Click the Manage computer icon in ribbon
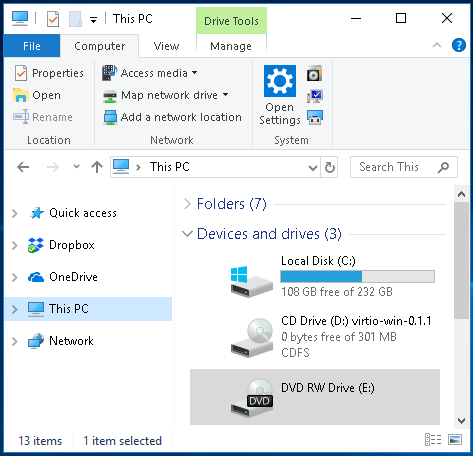The image size is (473, 456). click(x=315, y=117)
